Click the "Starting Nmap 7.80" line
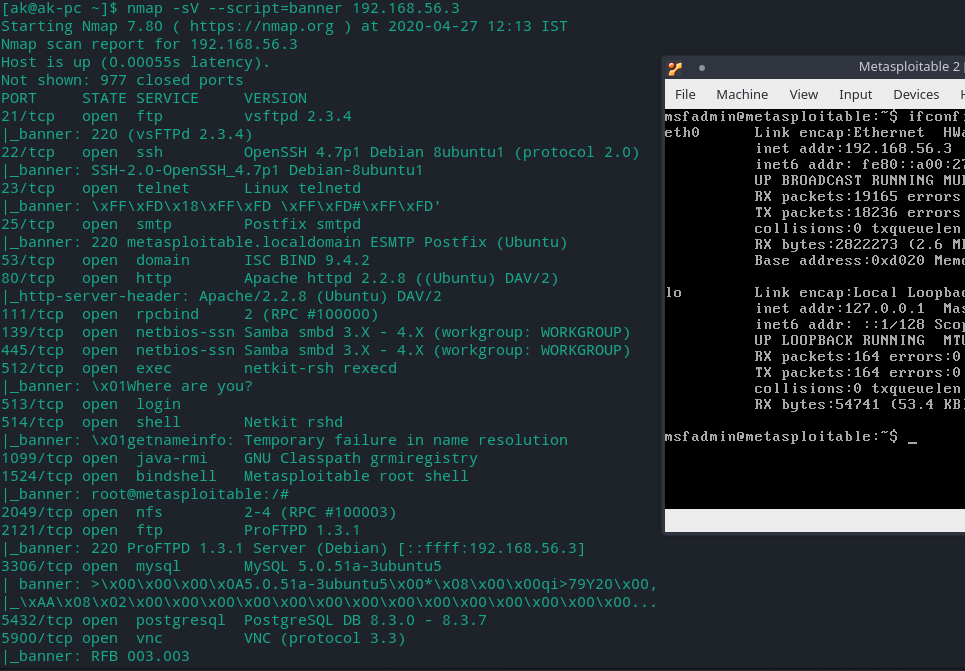This screenshot has height=671, width=965. coord(284,26)
